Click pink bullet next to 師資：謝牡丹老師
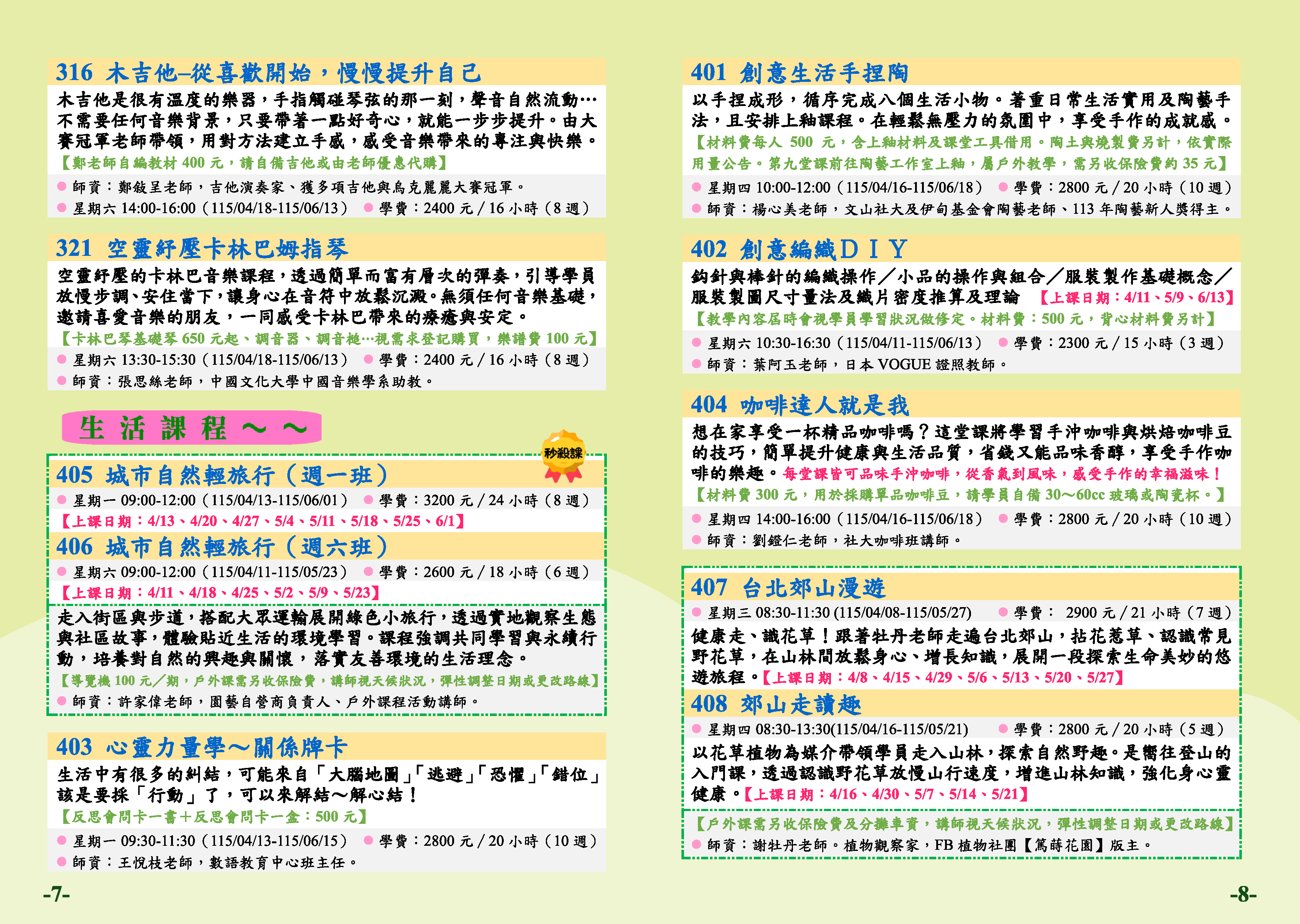The height and width of the screenshot is (924, 1300). pos(696,844)
